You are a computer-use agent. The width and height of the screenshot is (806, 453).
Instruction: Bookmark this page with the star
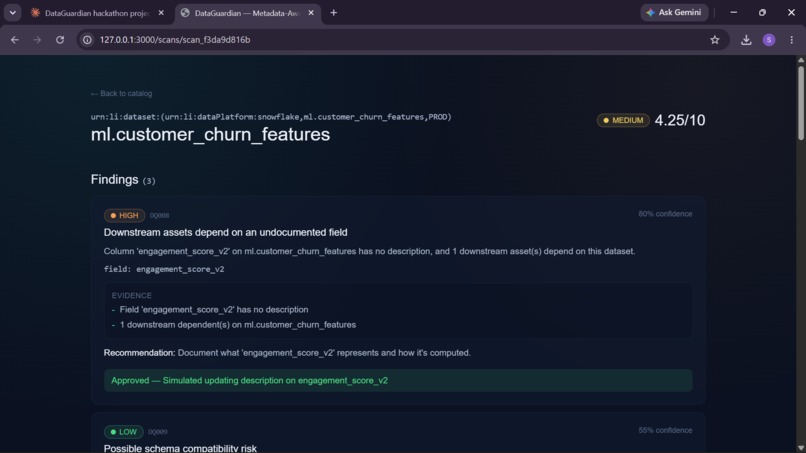(715, 40)
